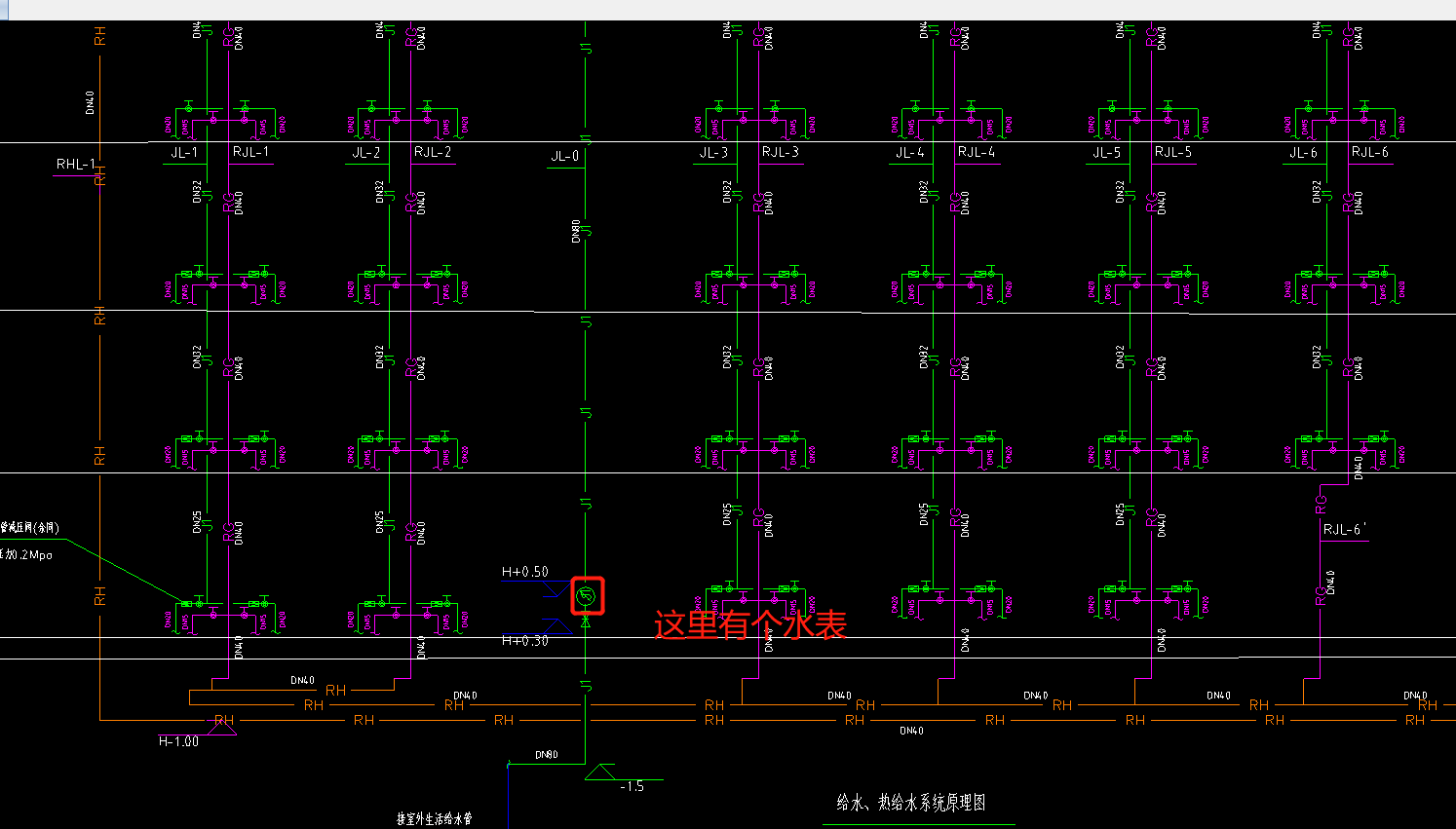Click the check valve symbol below the water meter
Viewport: 1456px width, 829px height.
[586, 621]
